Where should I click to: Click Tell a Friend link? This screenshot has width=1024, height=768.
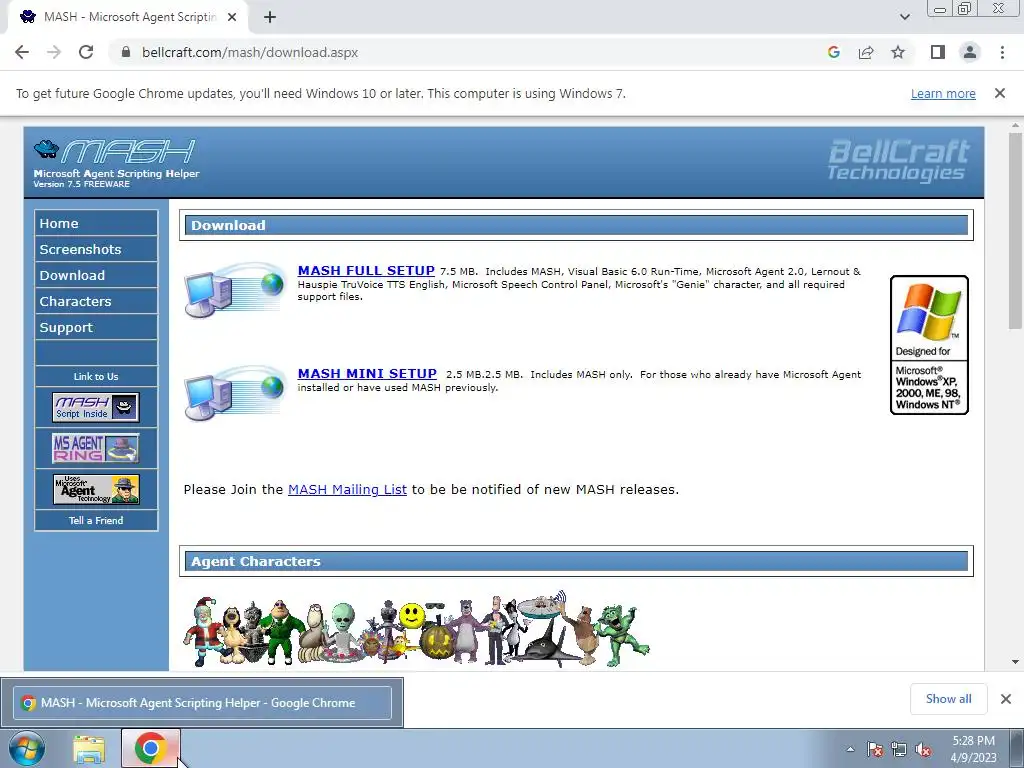(x=96, y=520)
